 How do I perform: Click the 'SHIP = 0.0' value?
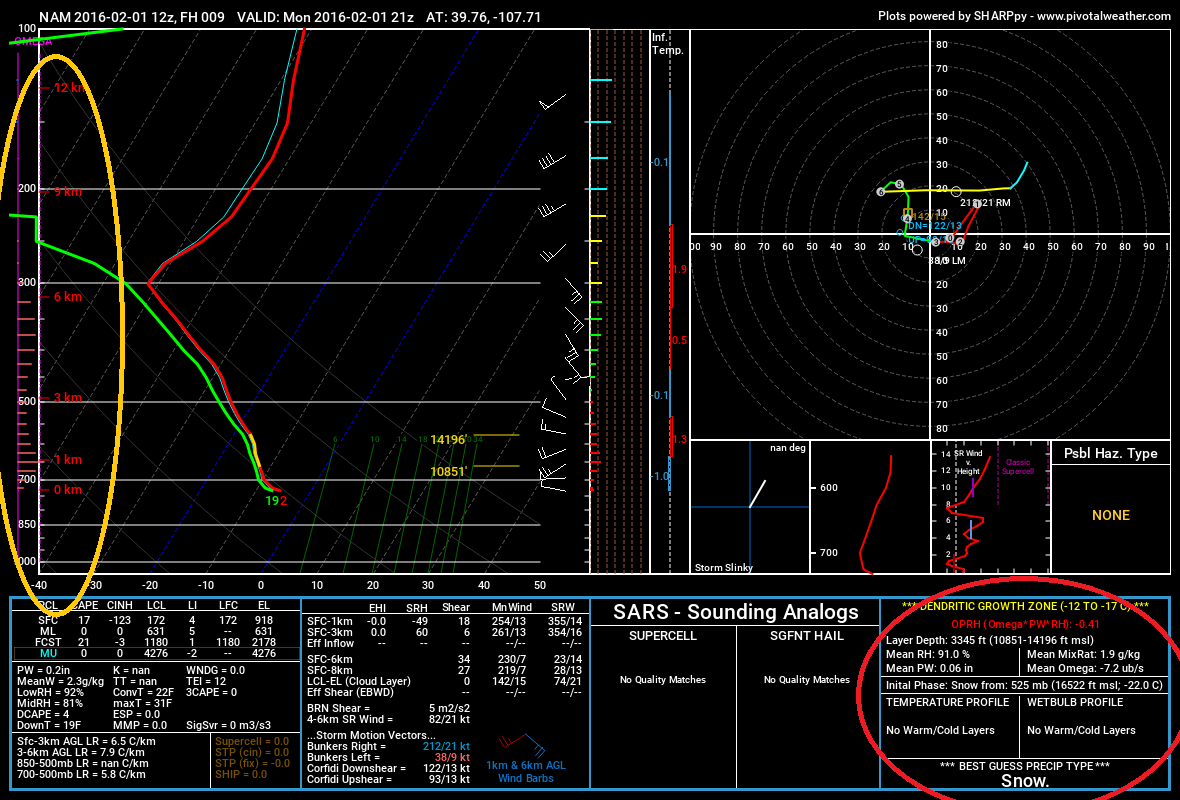tap(241, 774)
